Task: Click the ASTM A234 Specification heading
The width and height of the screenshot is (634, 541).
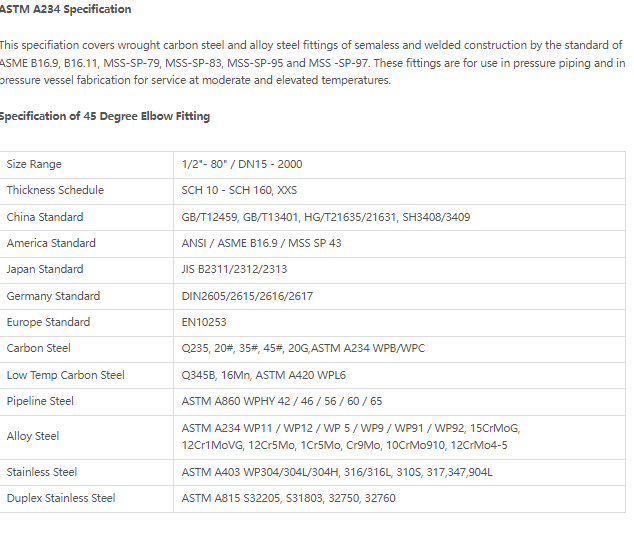Action: (66, 9)
